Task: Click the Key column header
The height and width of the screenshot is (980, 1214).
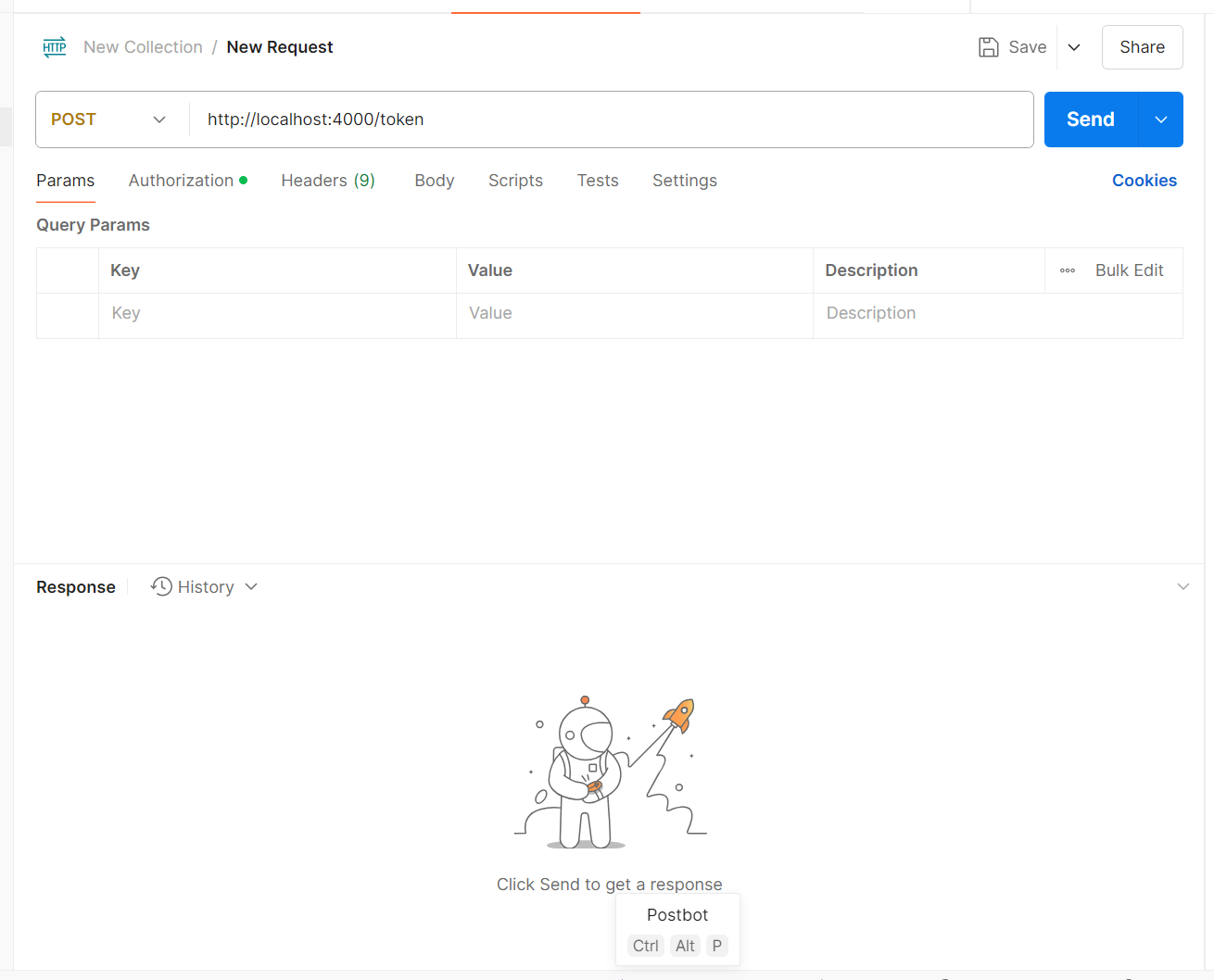Action: (x=125, y=270)
